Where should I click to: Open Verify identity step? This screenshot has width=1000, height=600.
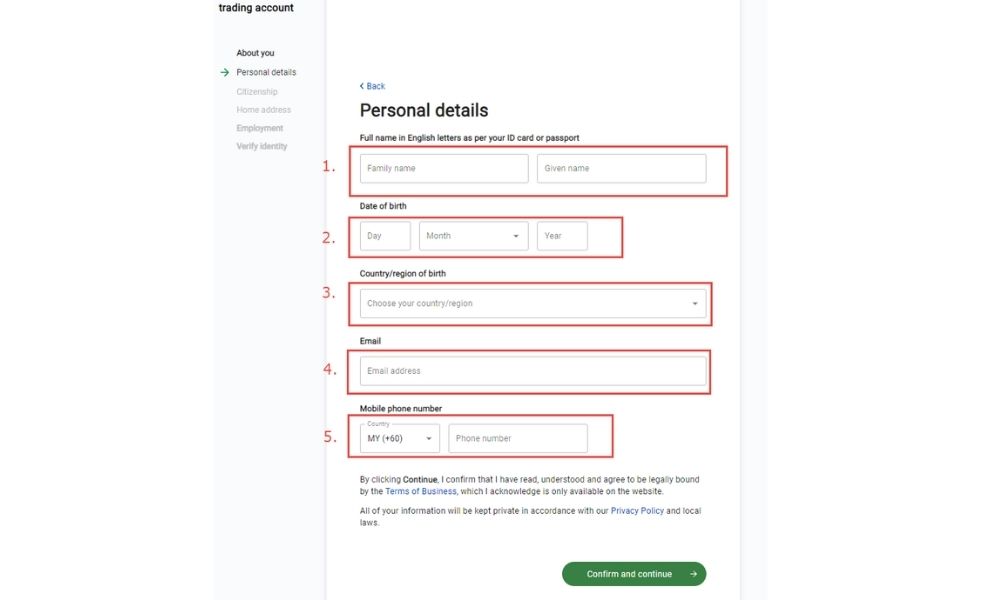coord(262,146)
